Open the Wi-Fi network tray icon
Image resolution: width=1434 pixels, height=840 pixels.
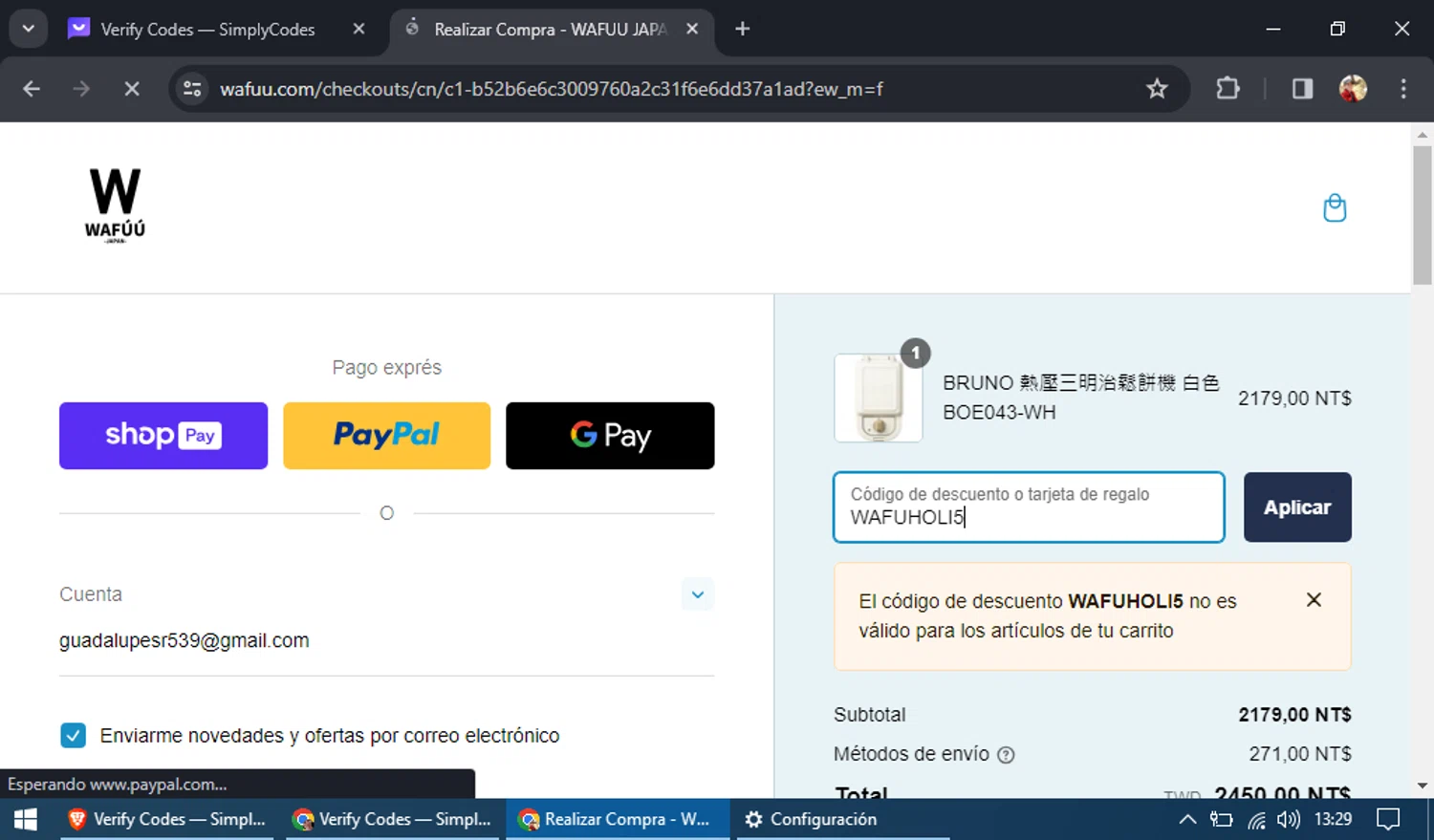tap(1256, 819)
